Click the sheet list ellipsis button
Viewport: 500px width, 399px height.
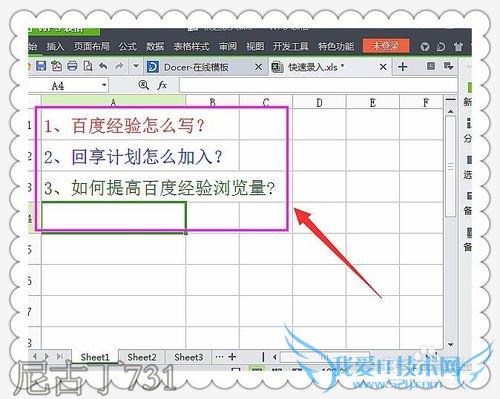click(x=219, y=357)
